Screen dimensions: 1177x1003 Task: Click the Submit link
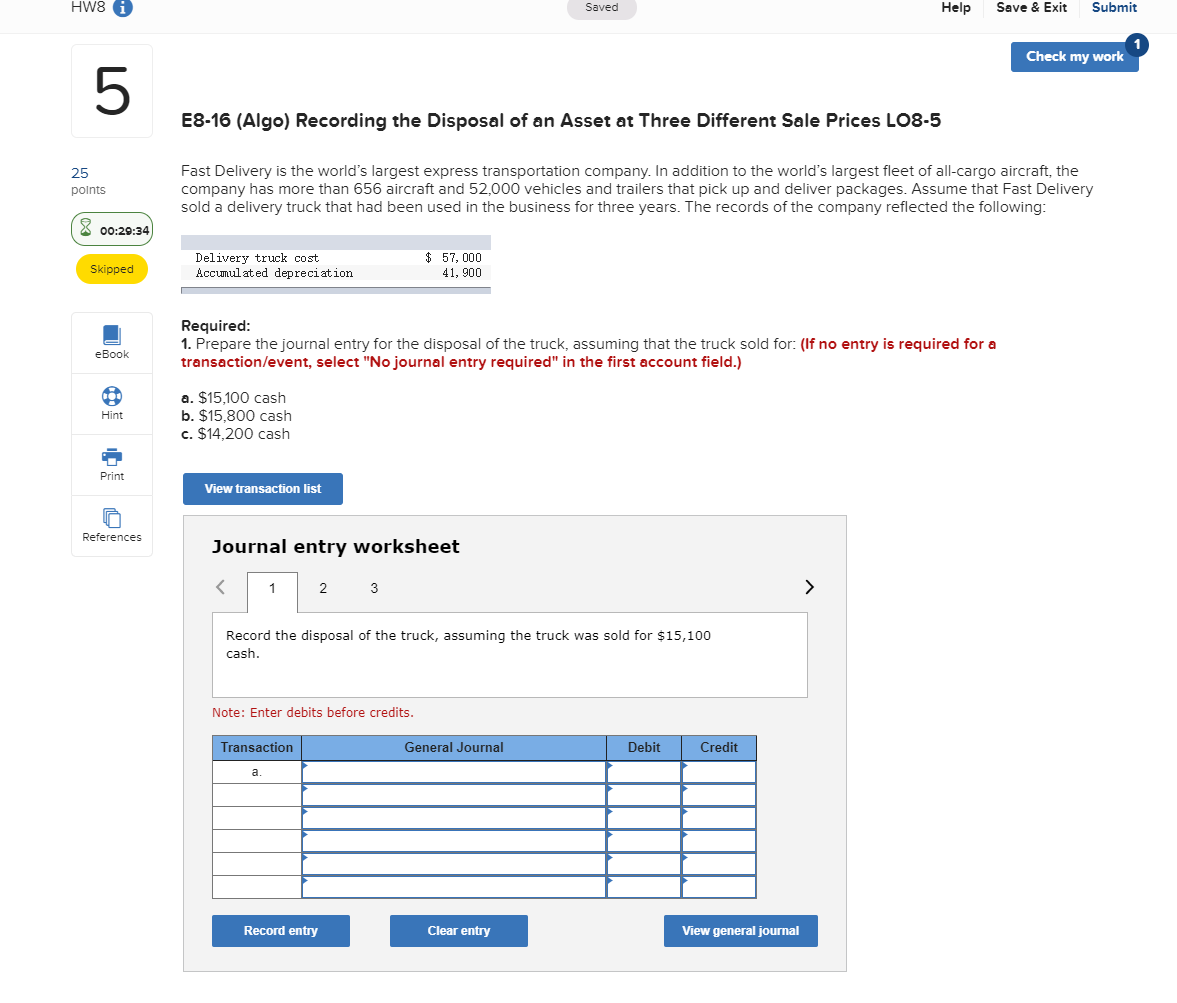point(1114,8)
